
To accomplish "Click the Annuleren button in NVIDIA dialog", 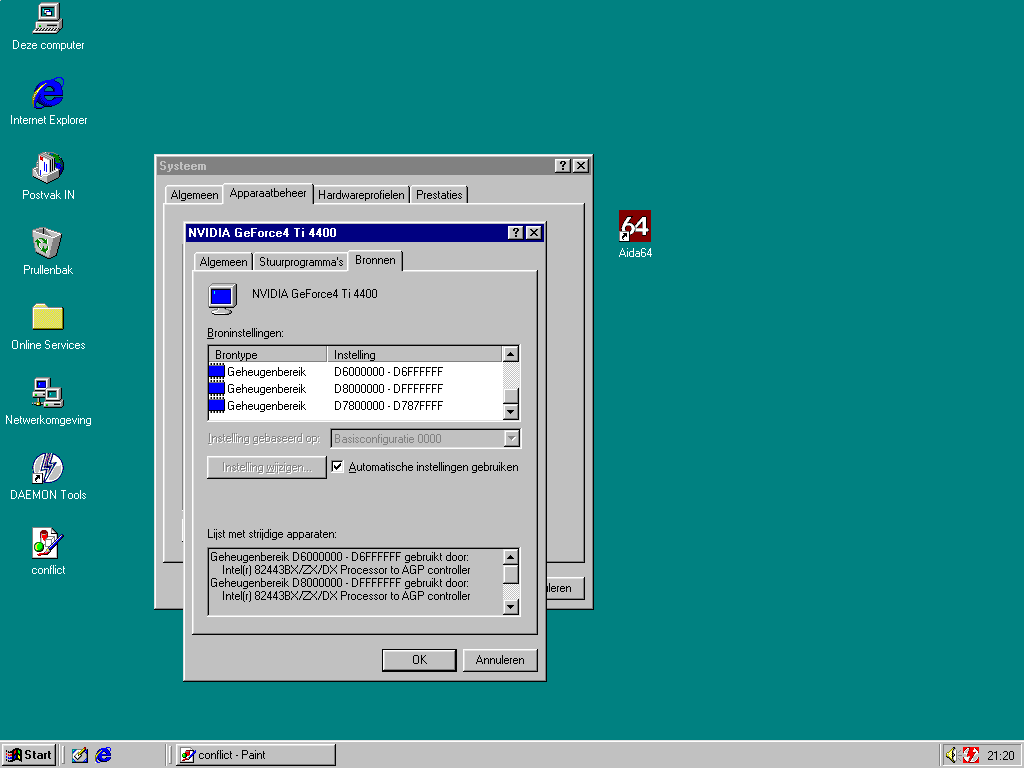I will (x=500, y=660).
